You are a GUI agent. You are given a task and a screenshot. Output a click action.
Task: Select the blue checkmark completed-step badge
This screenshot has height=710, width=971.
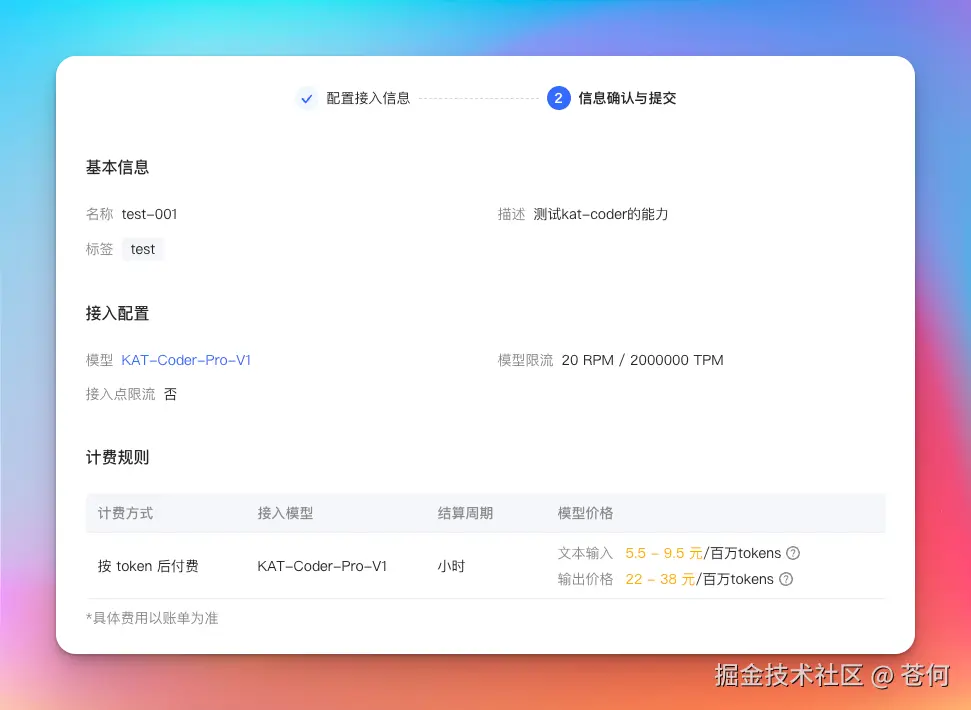tap(307, 98)
